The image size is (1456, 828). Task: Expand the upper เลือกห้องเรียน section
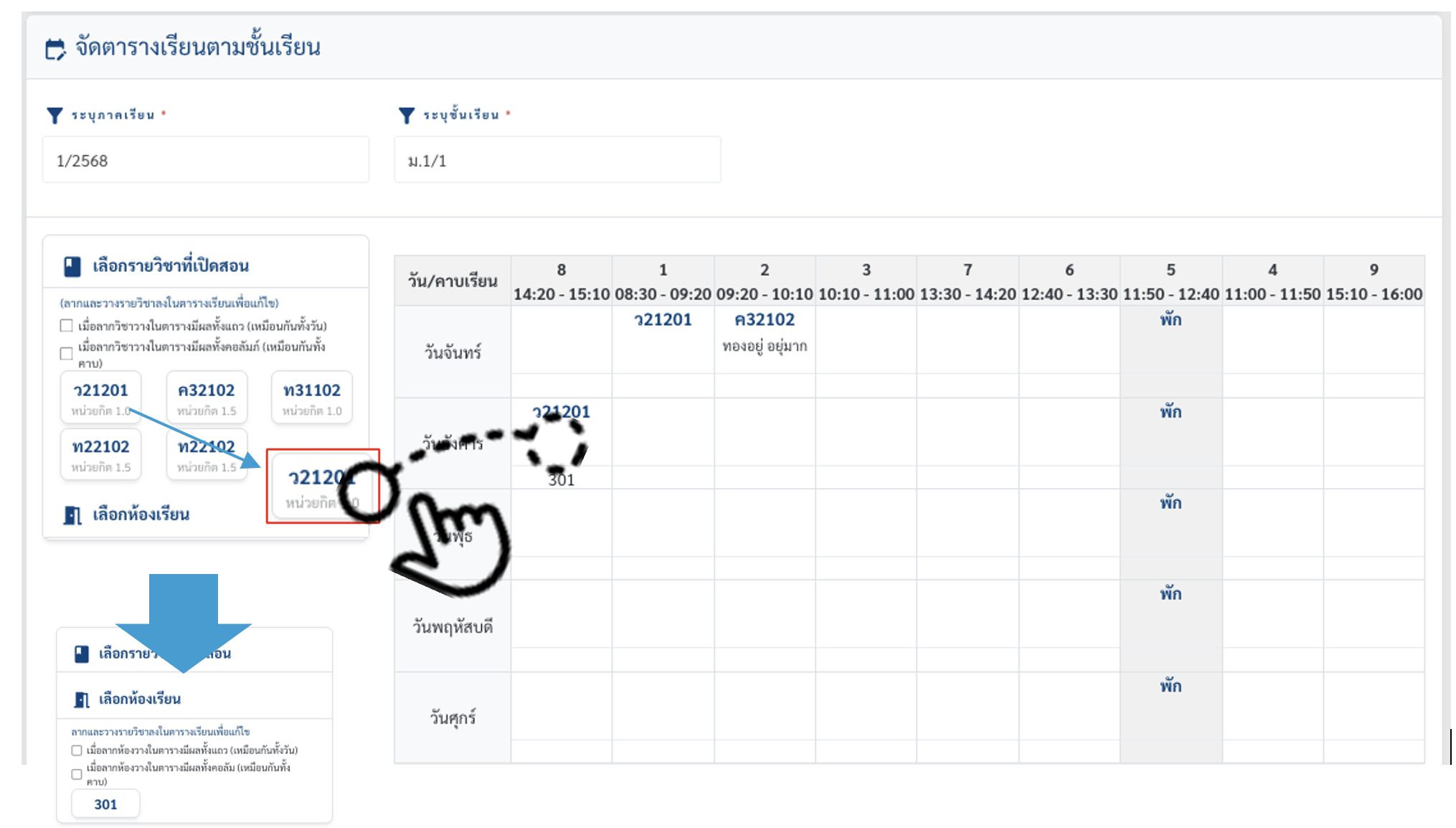[x=141, y=515]
